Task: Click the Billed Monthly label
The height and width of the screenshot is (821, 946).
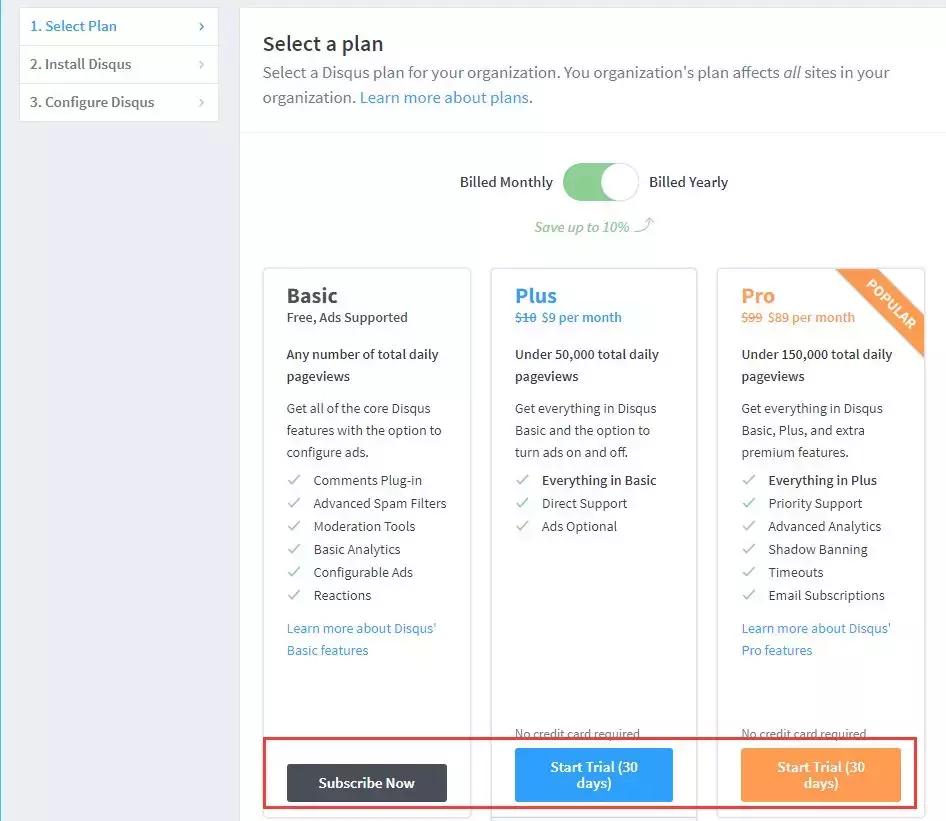Action: [506, 182]
